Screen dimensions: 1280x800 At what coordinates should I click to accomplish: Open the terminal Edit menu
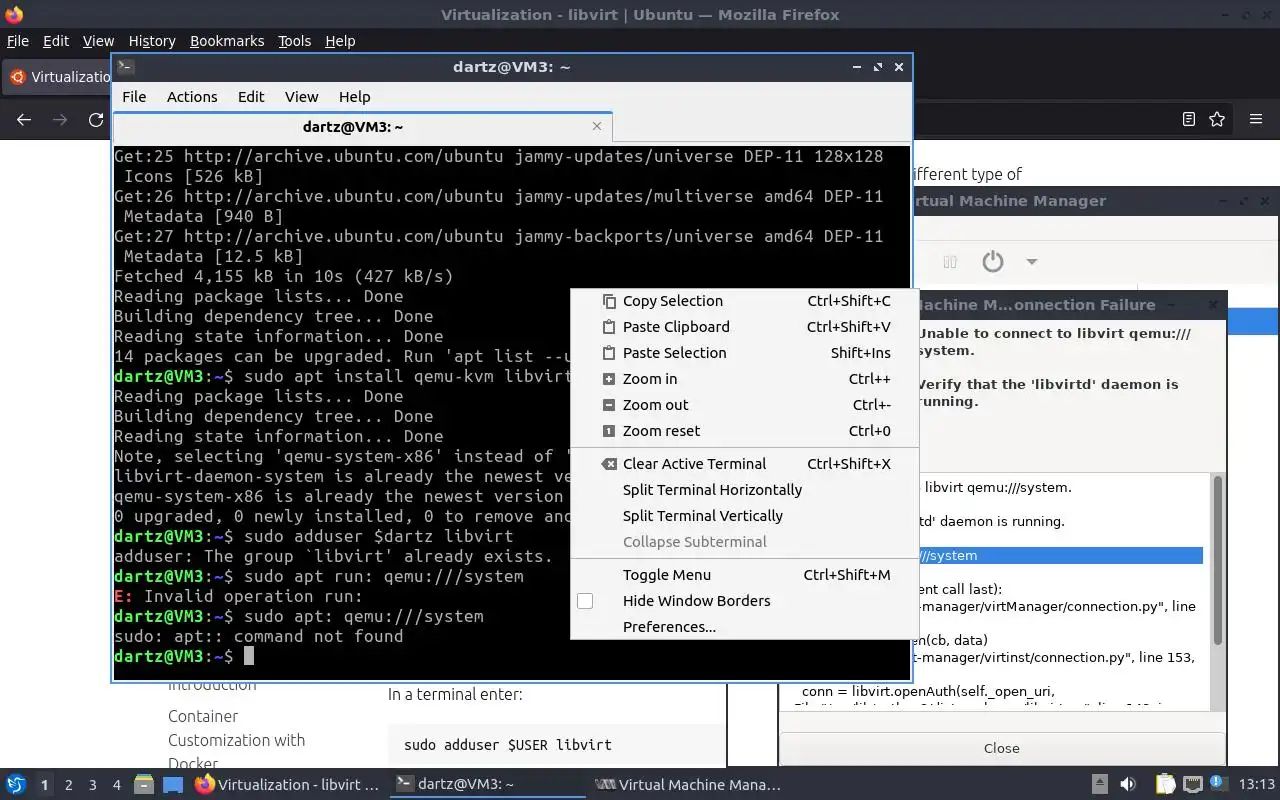click(x=251, y=97)
